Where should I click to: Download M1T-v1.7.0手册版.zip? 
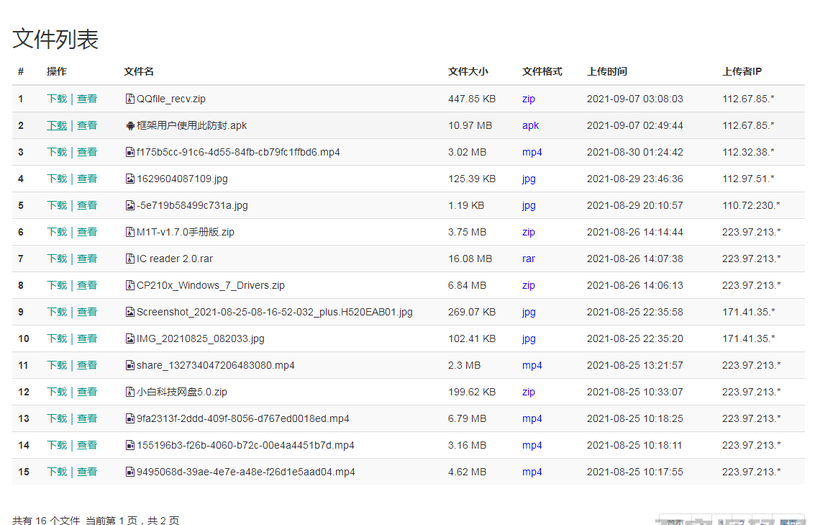click(x=56, y=232)
